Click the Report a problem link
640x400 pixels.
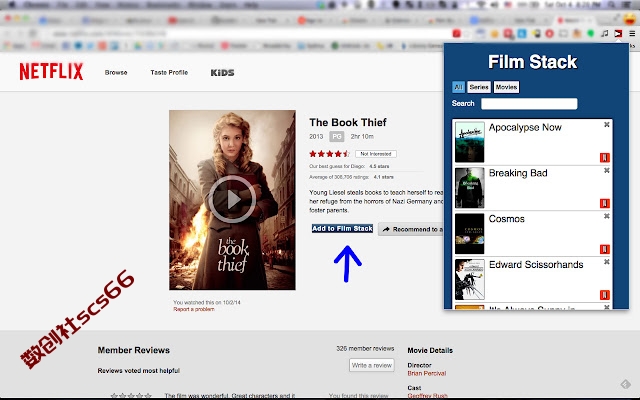click(x=194, y=309)
